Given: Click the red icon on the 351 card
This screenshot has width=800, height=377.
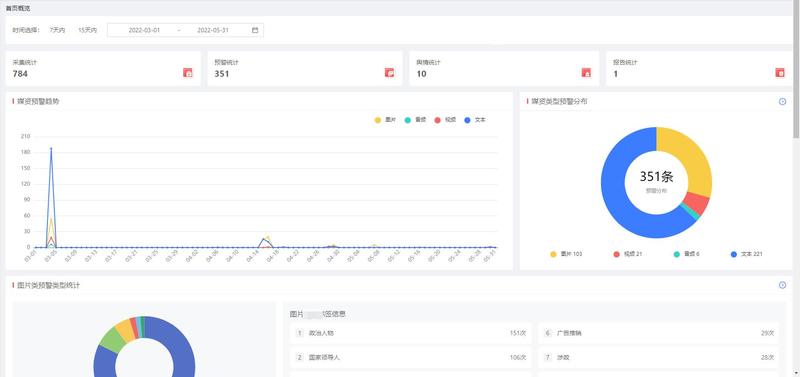Looking at the screenshot, I should tap(389, 72).
